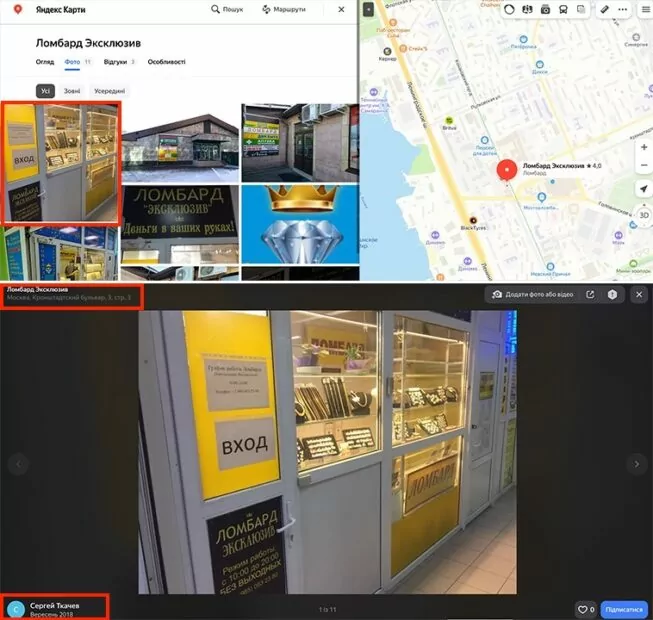
Task: Like the photo with heart button
Action: (586, 610)
